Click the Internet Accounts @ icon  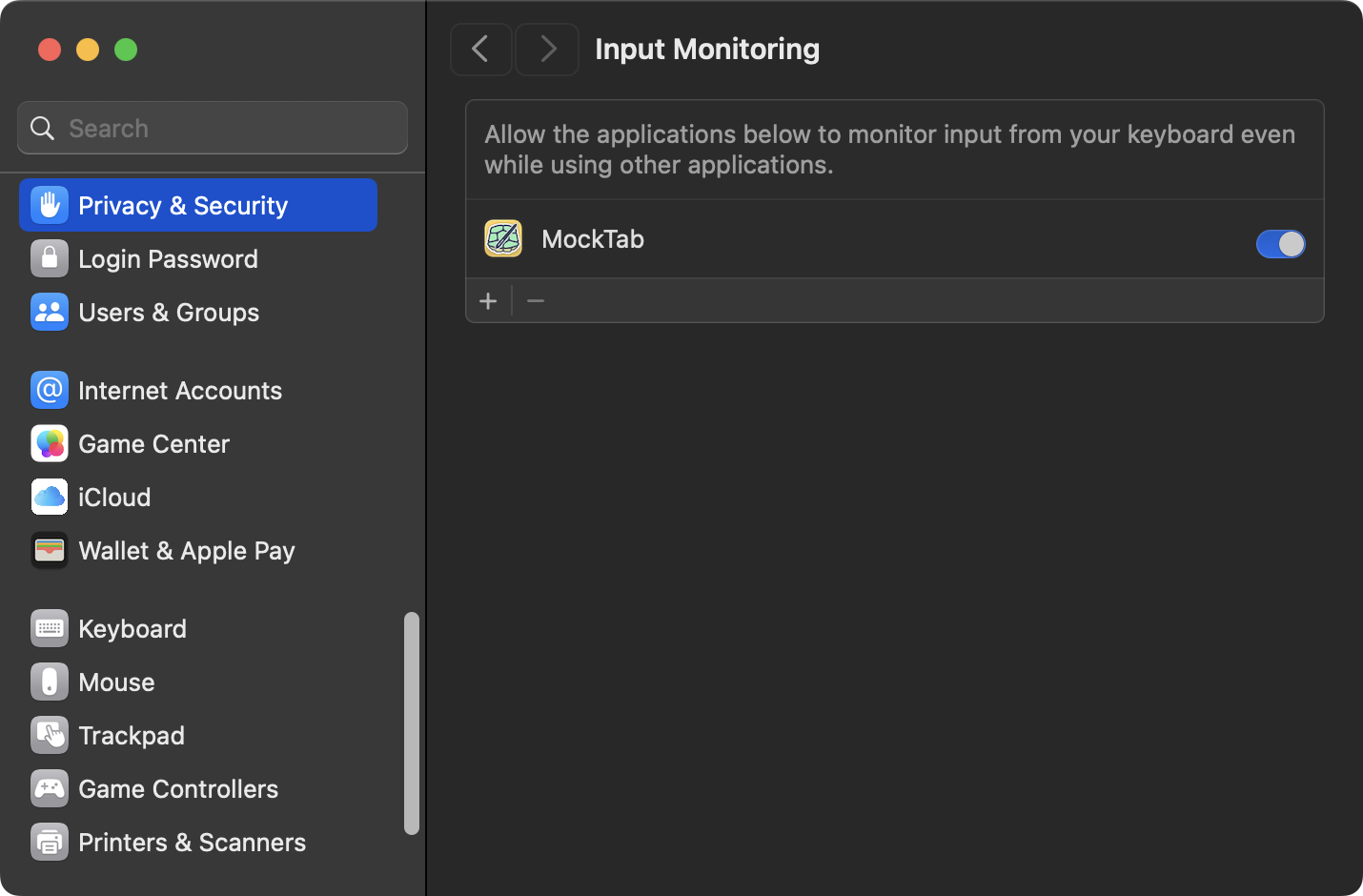[x=50, y=390]
